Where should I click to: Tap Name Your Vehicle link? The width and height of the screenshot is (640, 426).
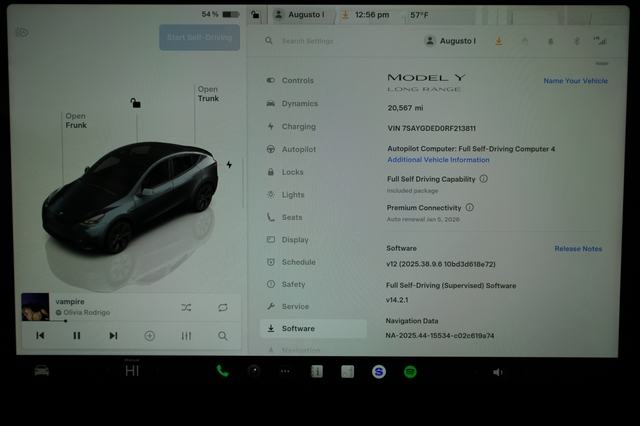pyautogui.click(x=576, y=81)
